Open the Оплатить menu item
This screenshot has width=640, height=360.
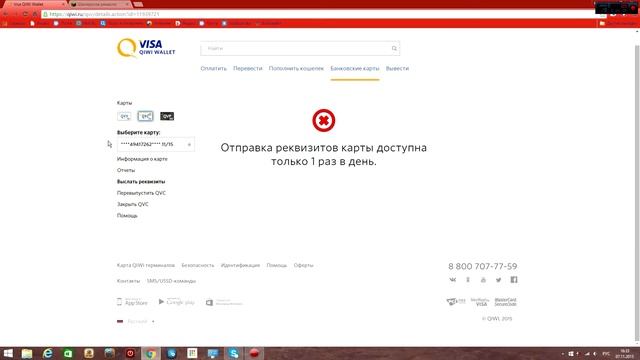(213, 69)
